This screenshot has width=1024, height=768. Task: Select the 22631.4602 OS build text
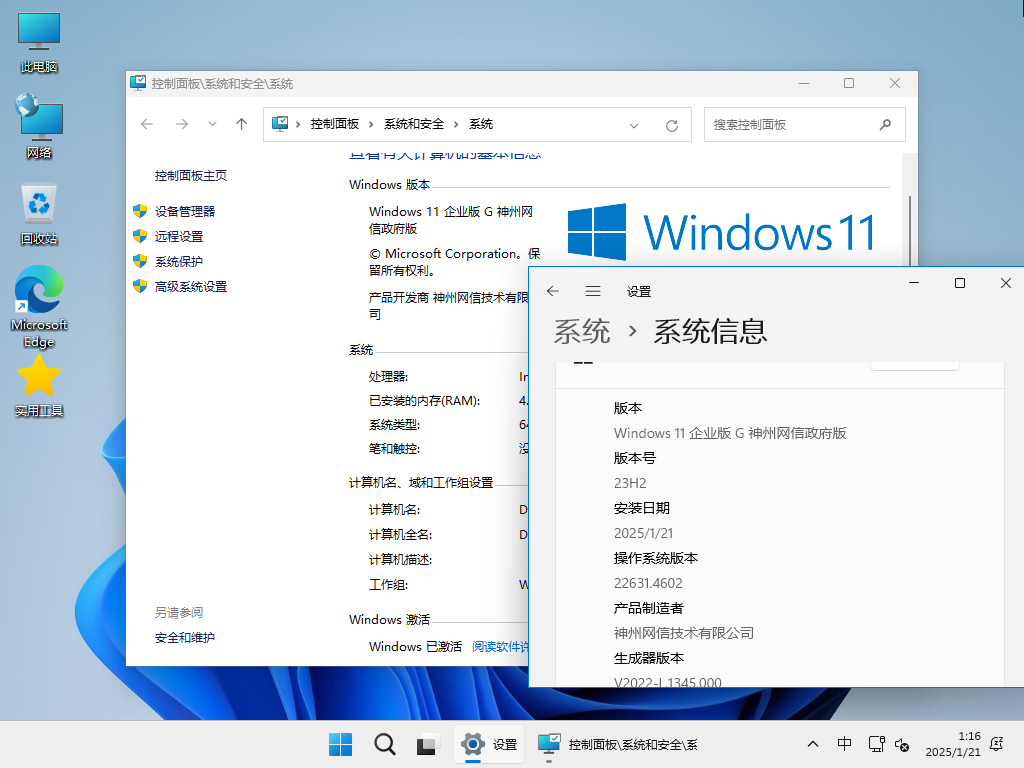(648, 583)
